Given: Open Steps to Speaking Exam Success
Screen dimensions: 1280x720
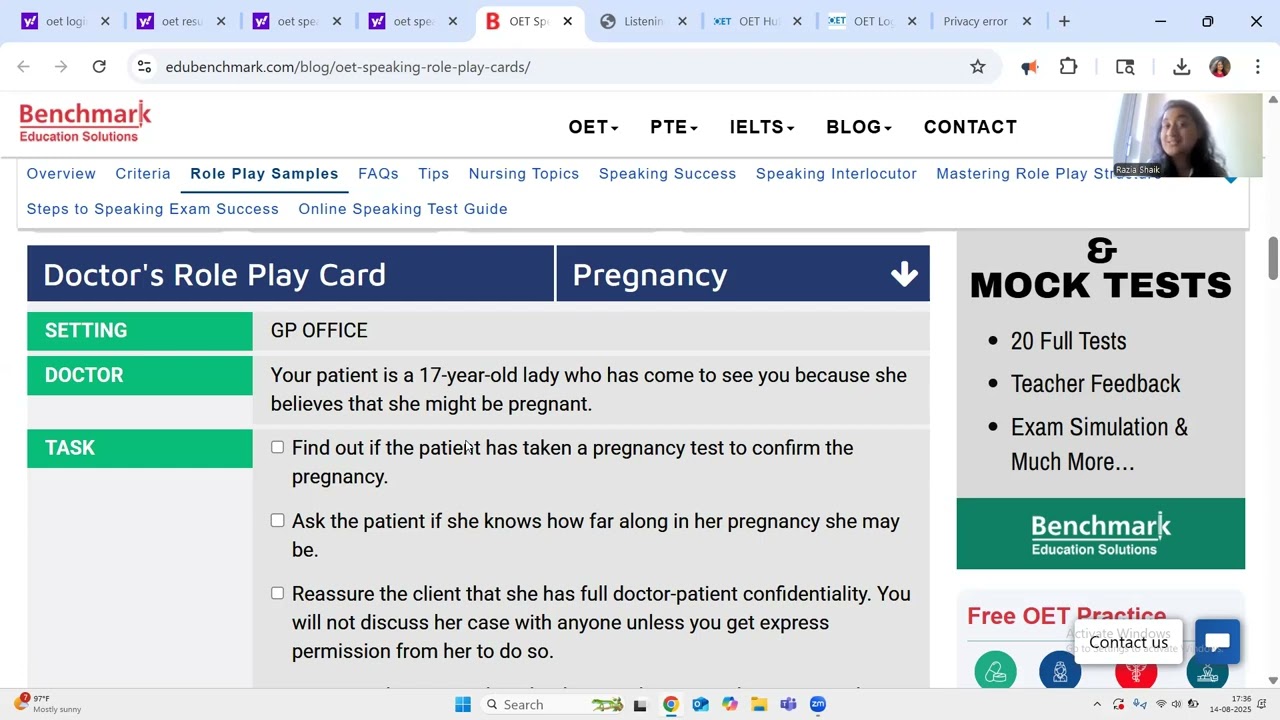Looking at the screenshot, I should (152, 209).
